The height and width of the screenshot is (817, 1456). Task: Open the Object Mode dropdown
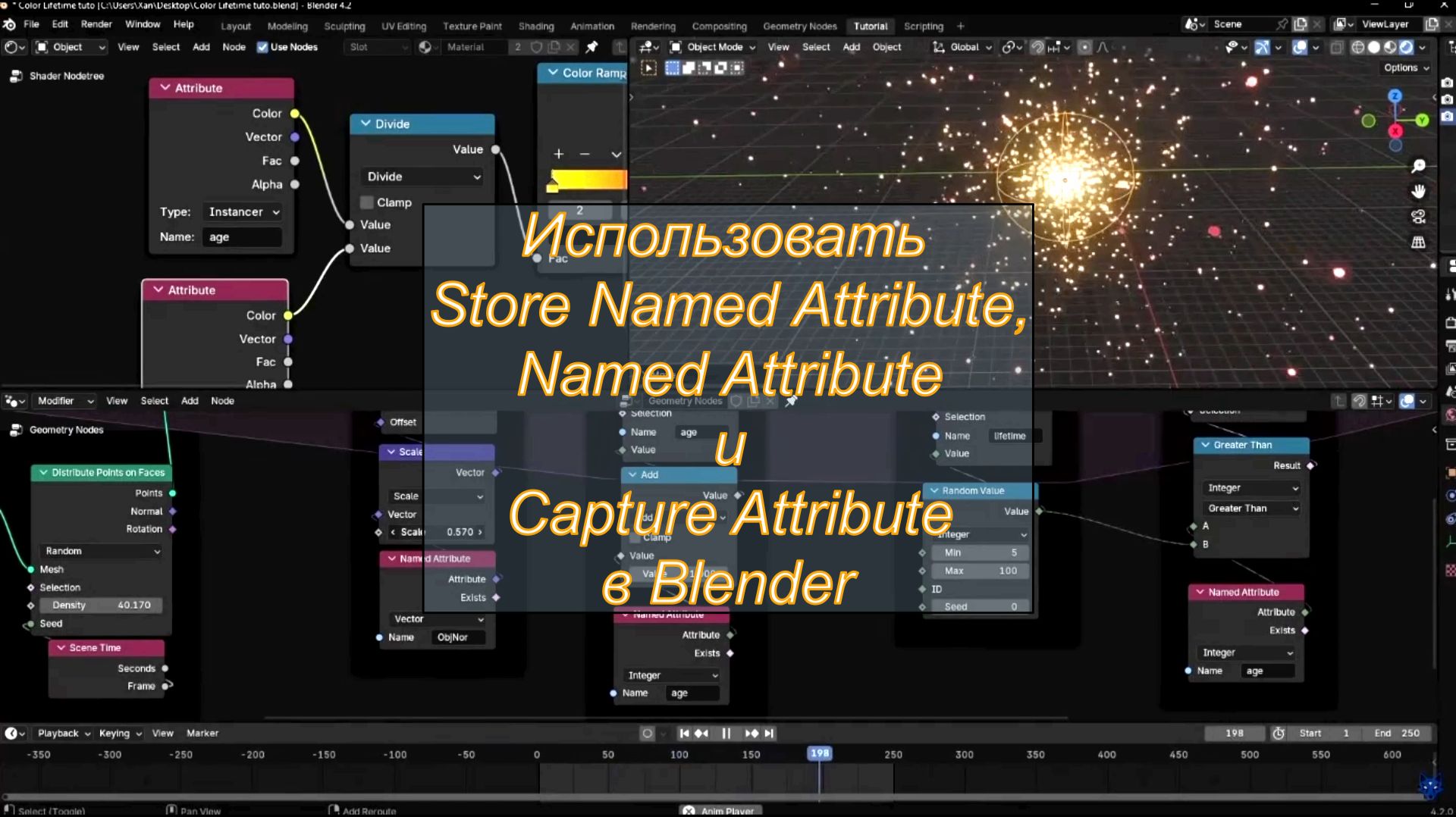pyautogui.click(x=713, y=47)
